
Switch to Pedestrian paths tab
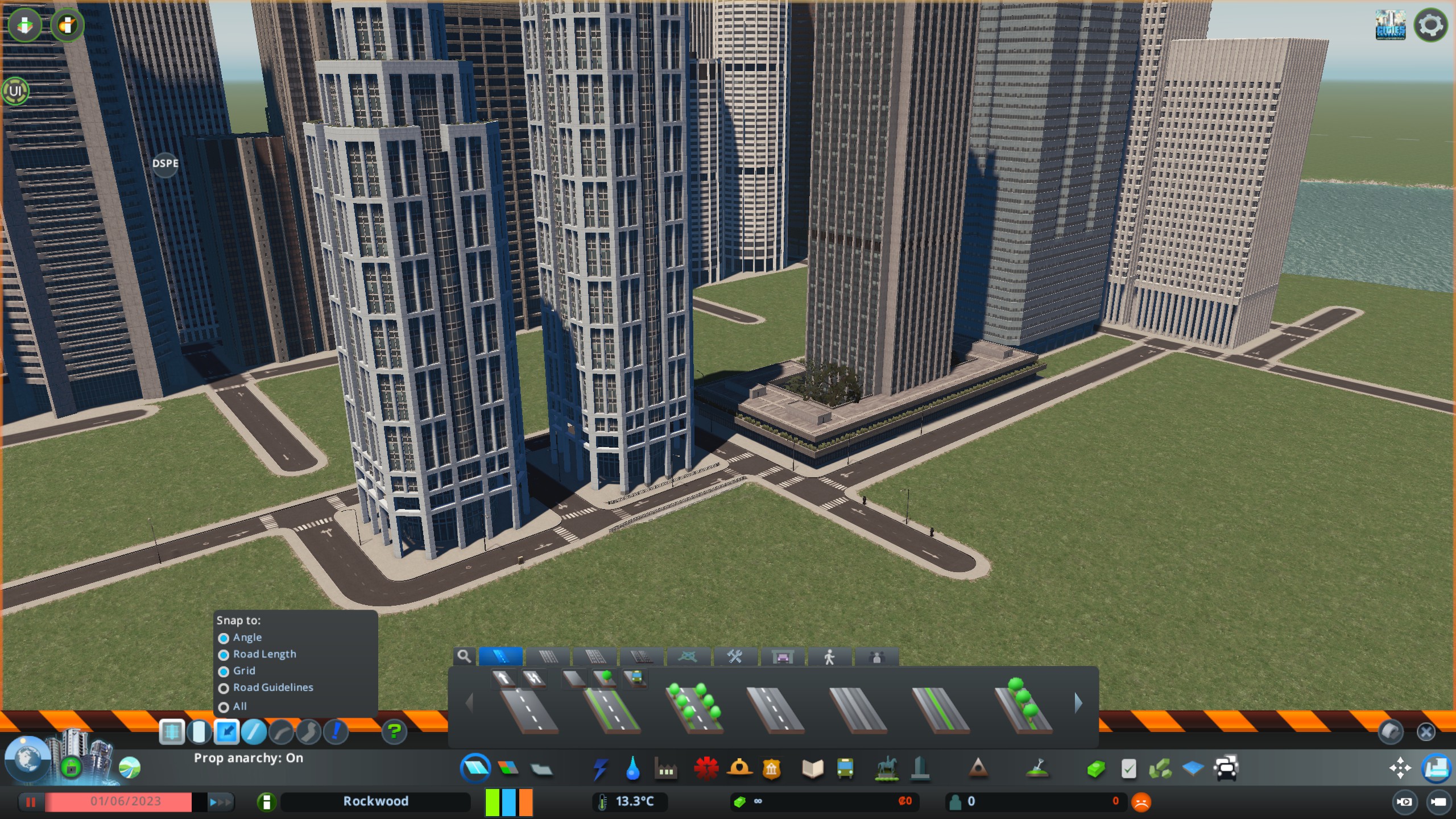tap(829, 656)
